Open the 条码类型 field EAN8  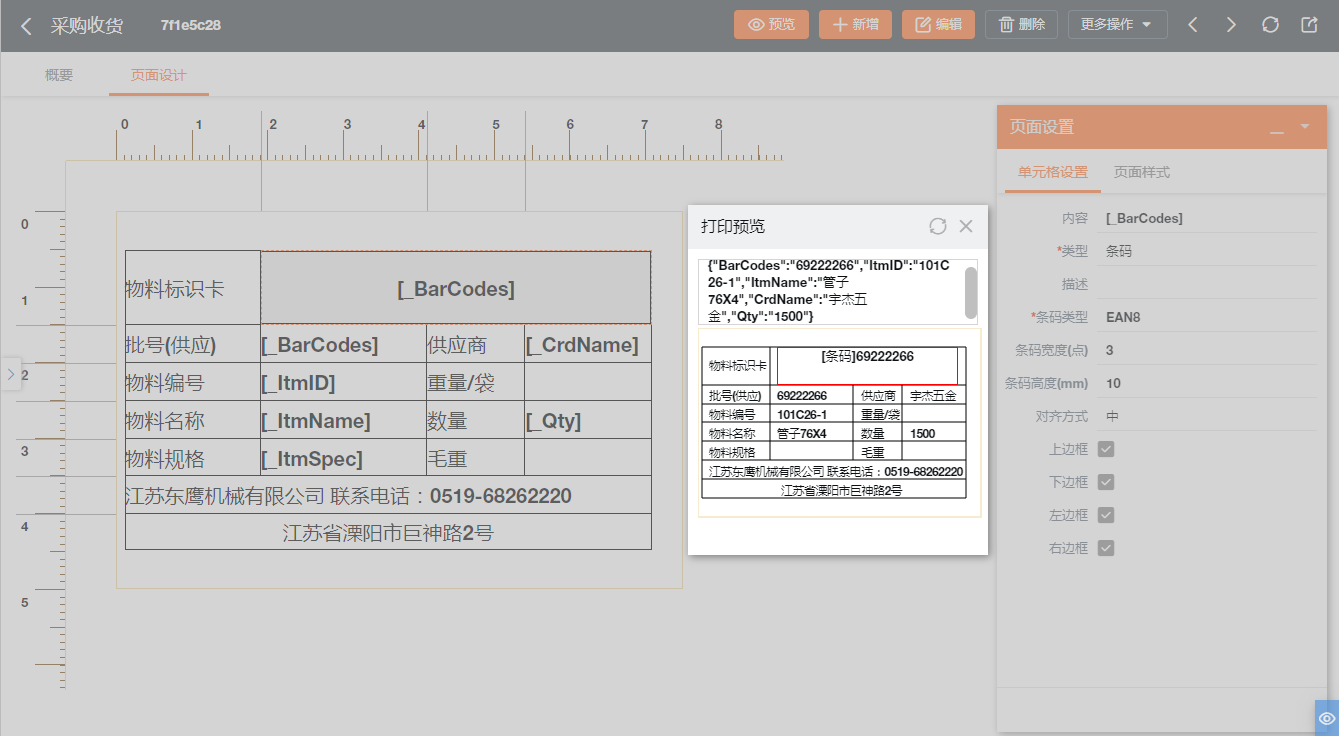click(1207, 317)
